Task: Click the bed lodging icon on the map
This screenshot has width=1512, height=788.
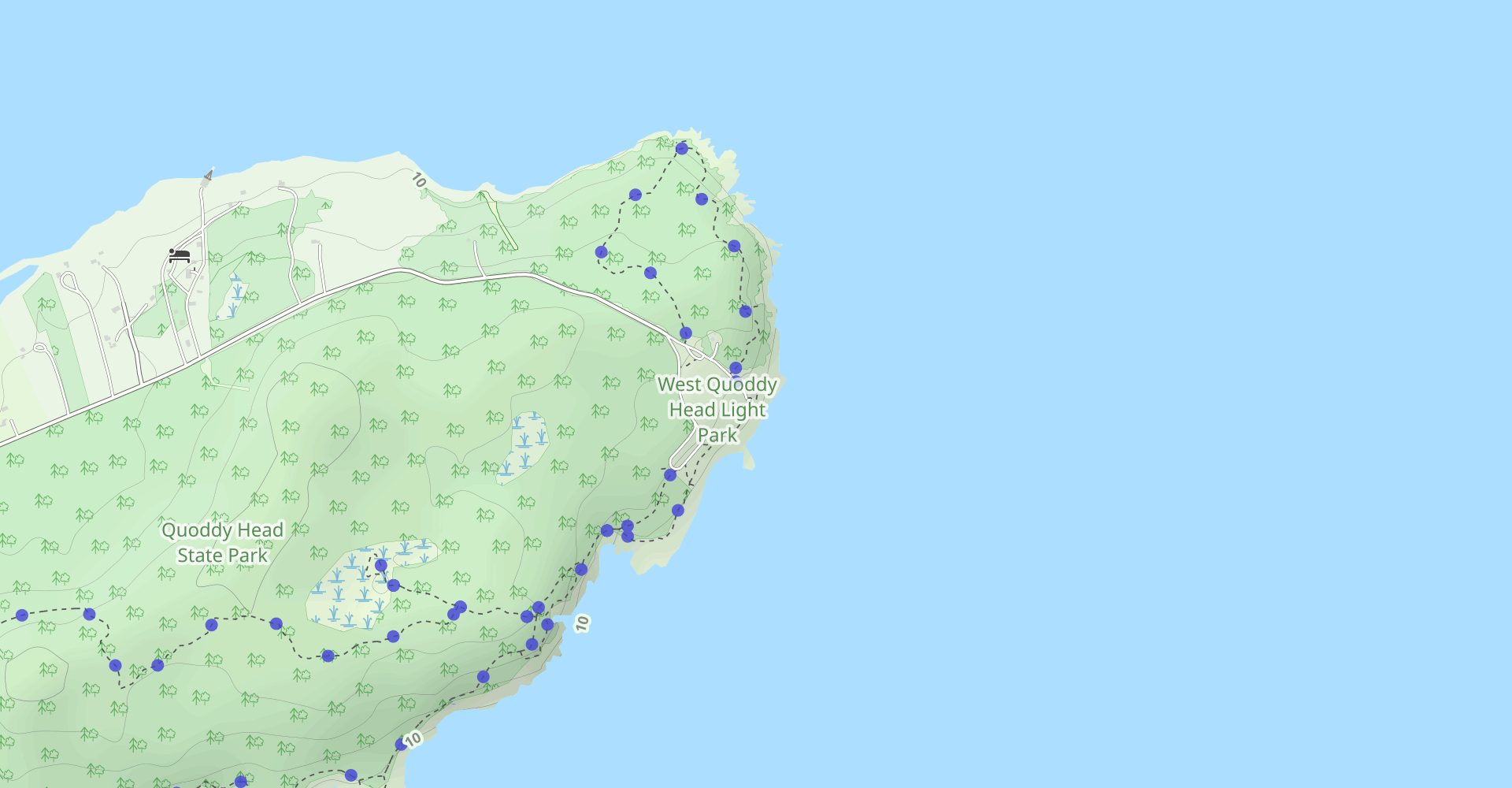Action: click(x=180, y=255)
